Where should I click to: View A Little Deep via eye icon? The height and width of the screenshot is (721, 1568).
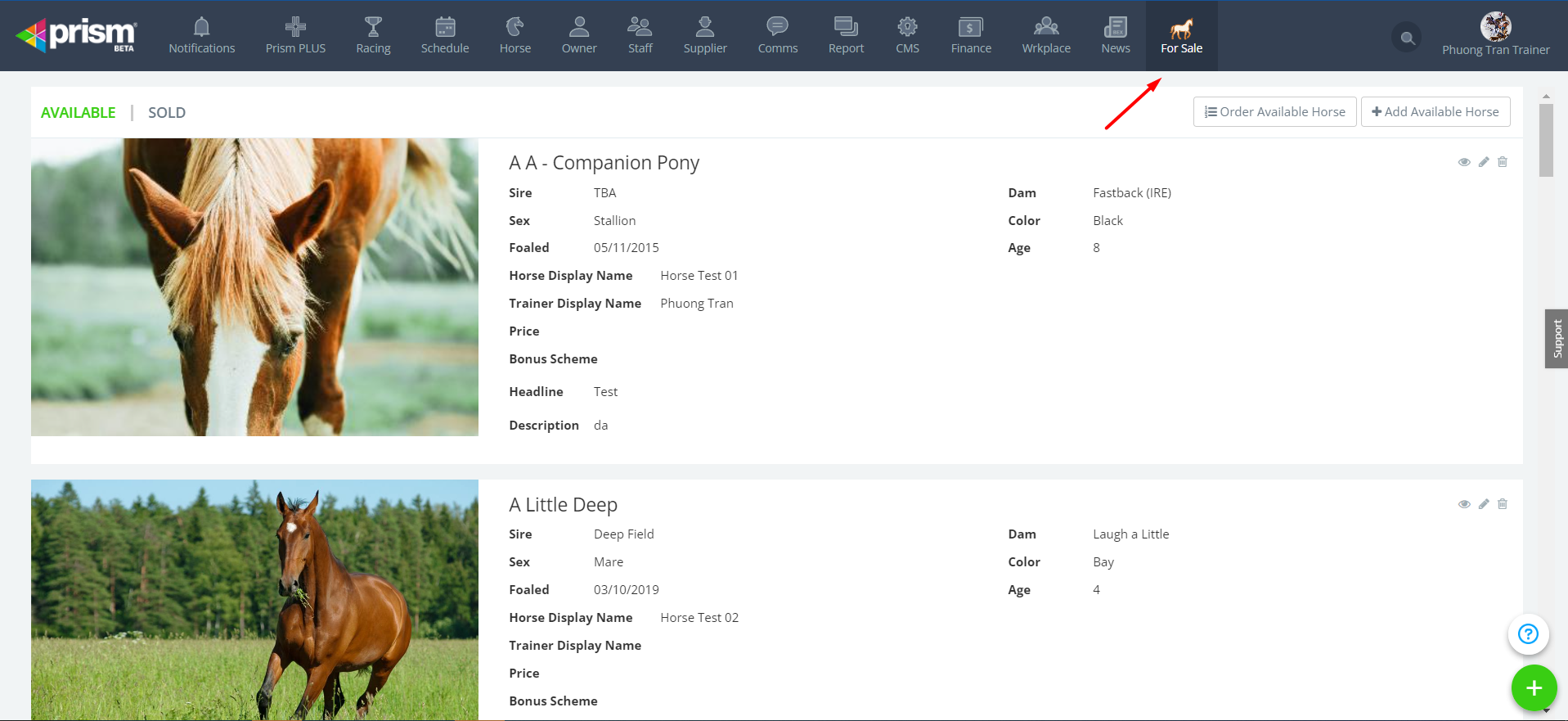tap(1464, 504)
